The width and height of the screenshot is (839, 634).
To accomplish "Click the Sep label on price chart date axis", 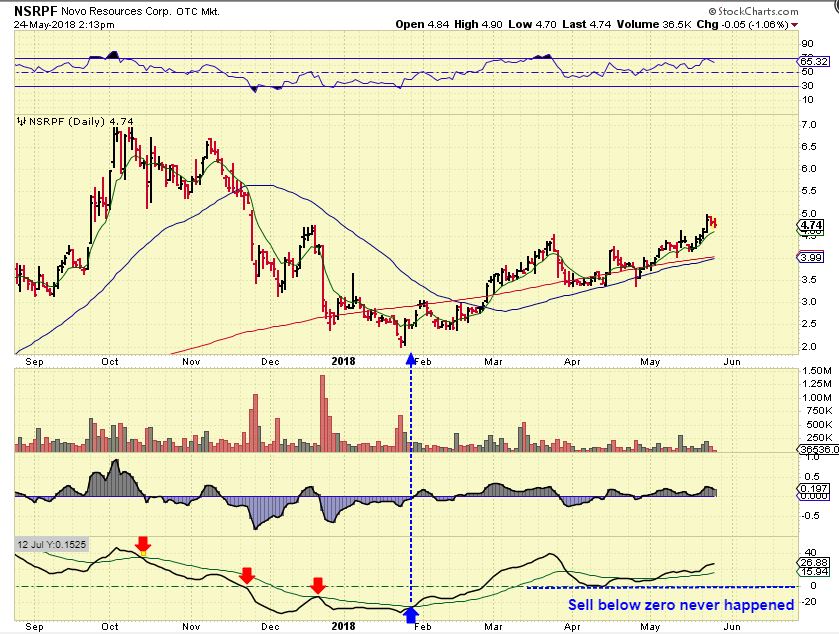I will [34, 362].
